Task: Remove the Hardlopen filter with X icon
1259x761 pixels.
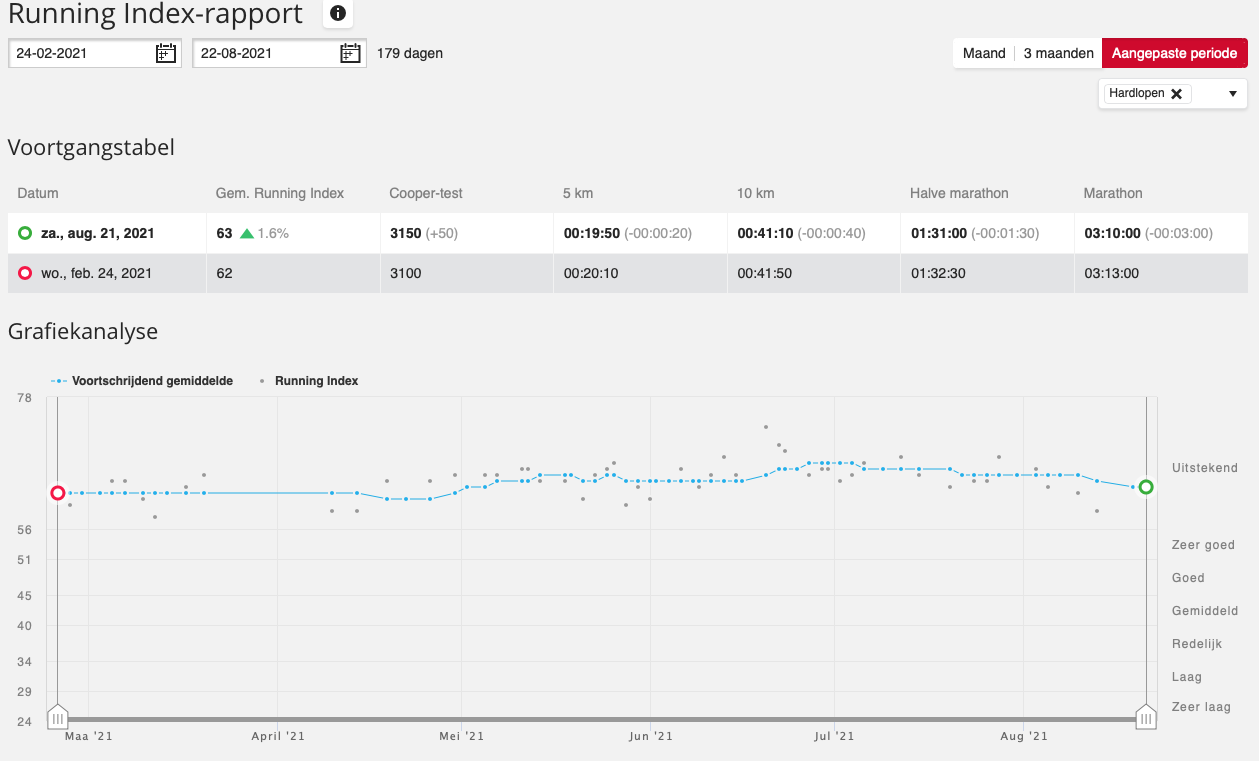Action: click(1176, 94)
